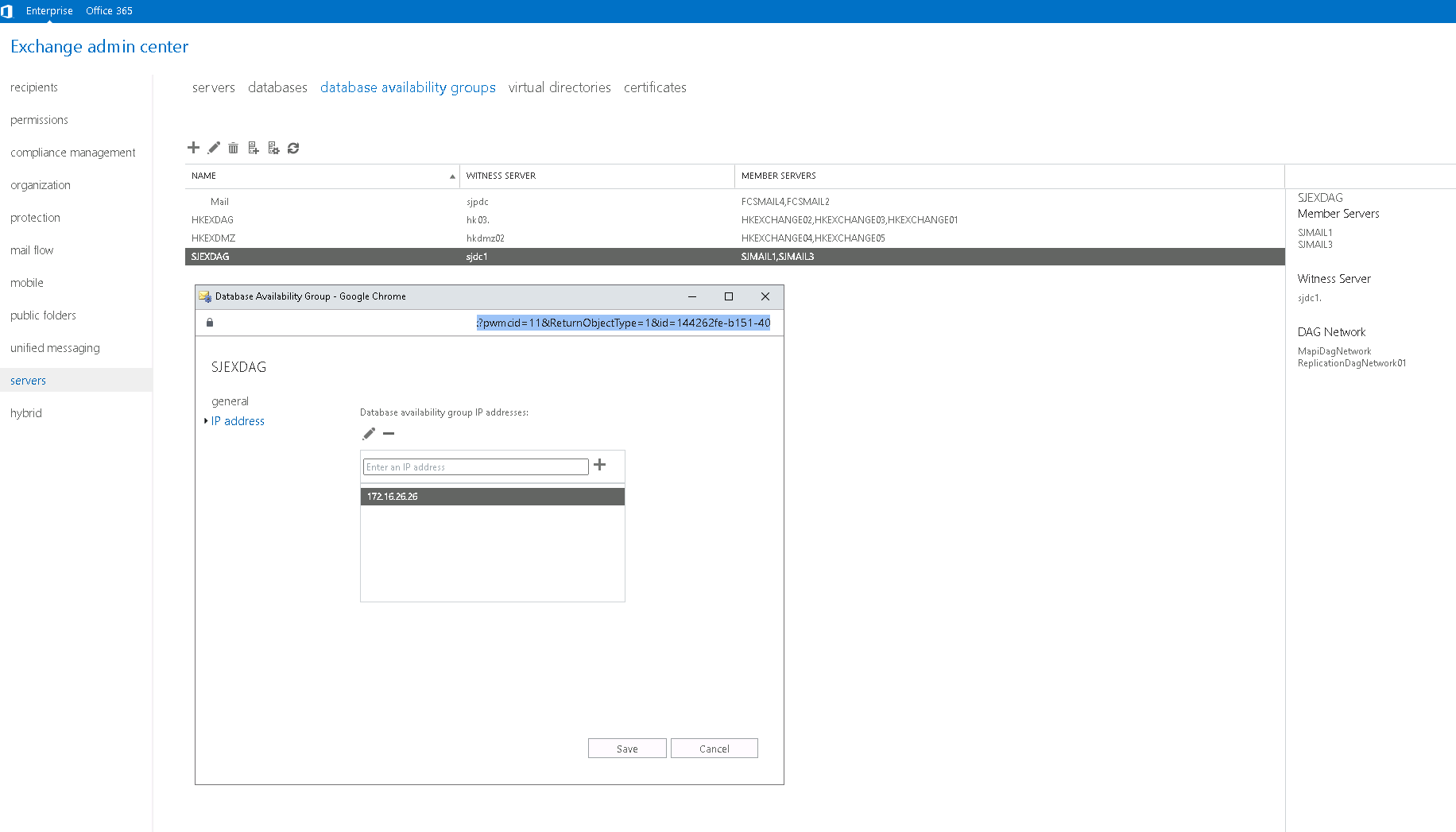Open the certificates tab
Screen dimensions: 1456x832
pyautogui.click(x=655, y=87)
